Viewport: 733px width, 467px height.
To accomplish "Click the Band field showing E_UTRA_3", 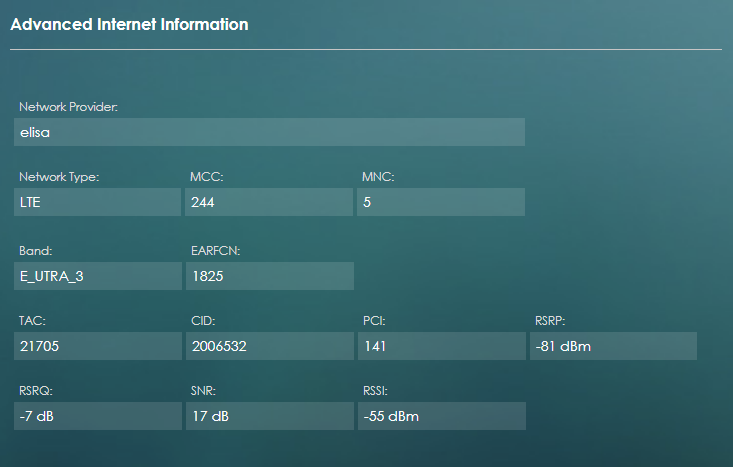I will [97, 276].
